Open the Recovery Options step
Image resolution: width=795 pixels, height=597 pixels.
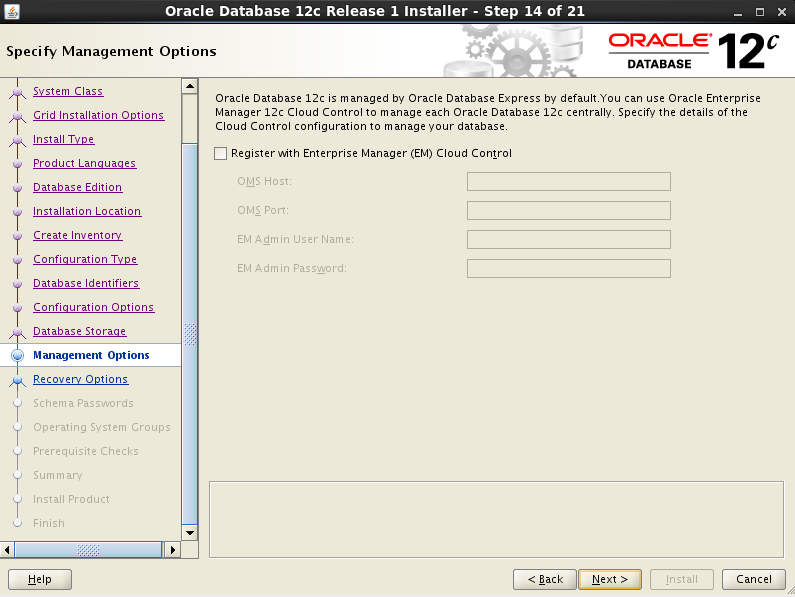coord(80,379)
